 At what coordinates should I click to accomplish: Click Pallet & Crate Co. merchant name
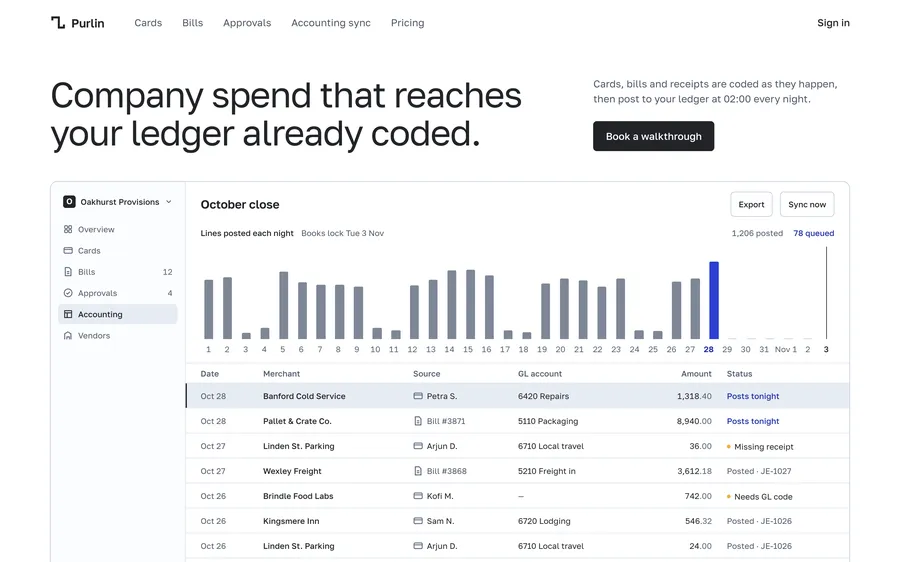297,421
